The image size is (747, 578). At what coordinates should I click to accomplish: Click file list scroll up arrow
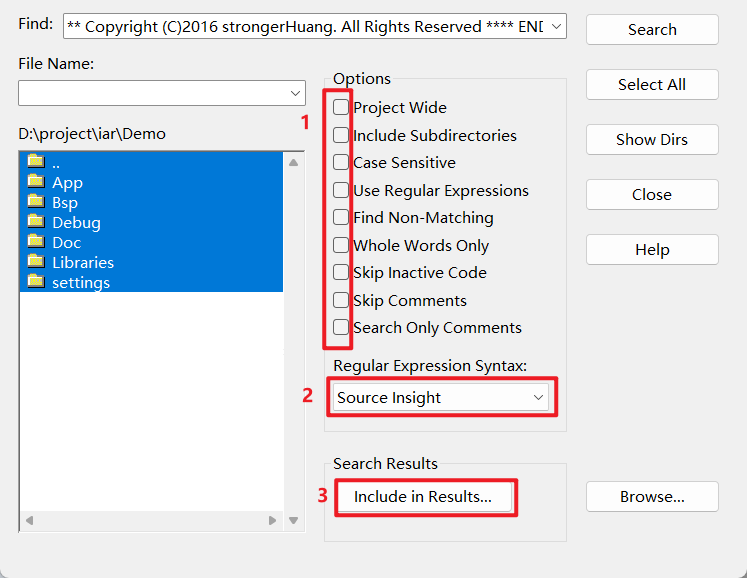point(293,162)
